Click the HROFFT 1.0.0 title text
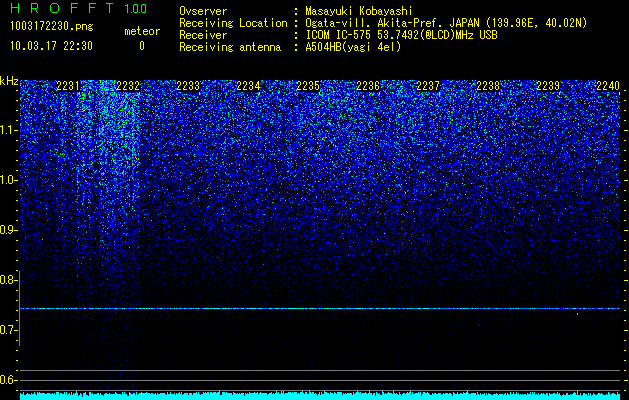The width and height of the screenshot is (629, 400). click(78, 8)
